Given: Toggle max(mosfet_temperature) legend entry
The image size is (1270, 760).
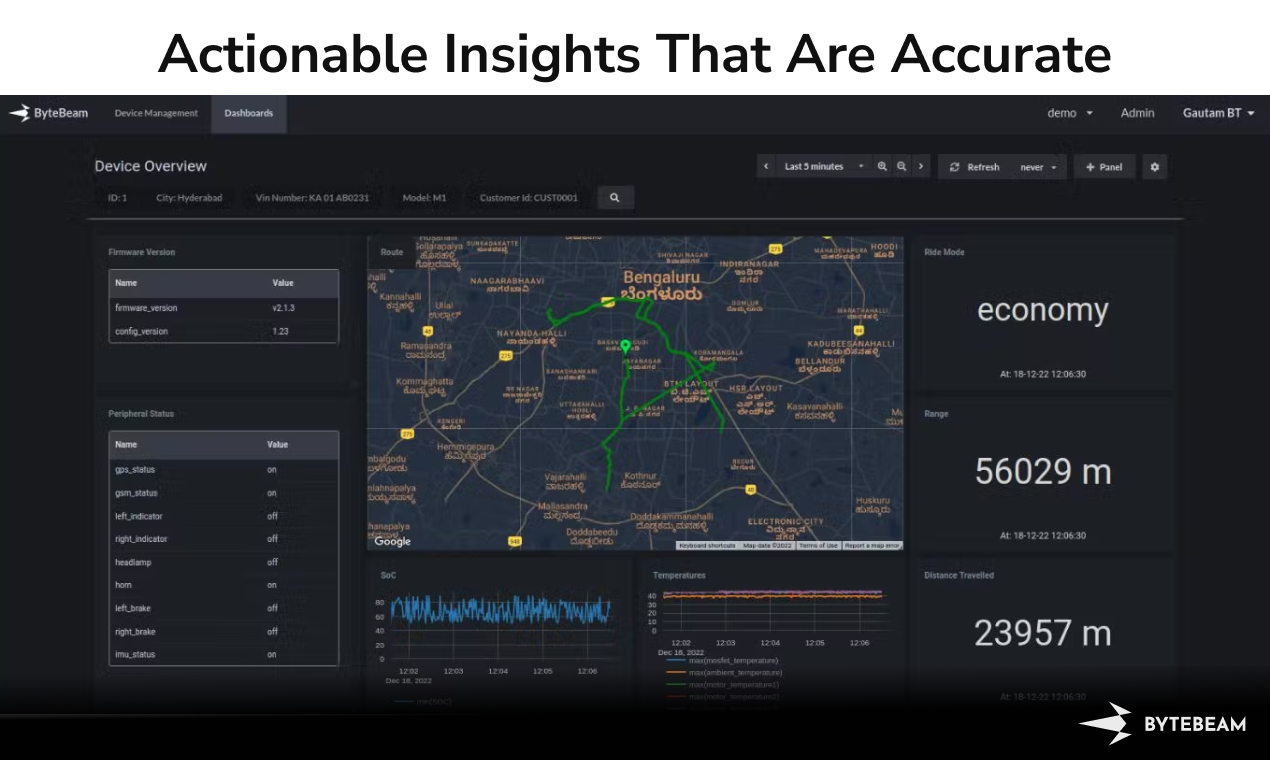Looking at the screenshot, I should pos(722,661).
